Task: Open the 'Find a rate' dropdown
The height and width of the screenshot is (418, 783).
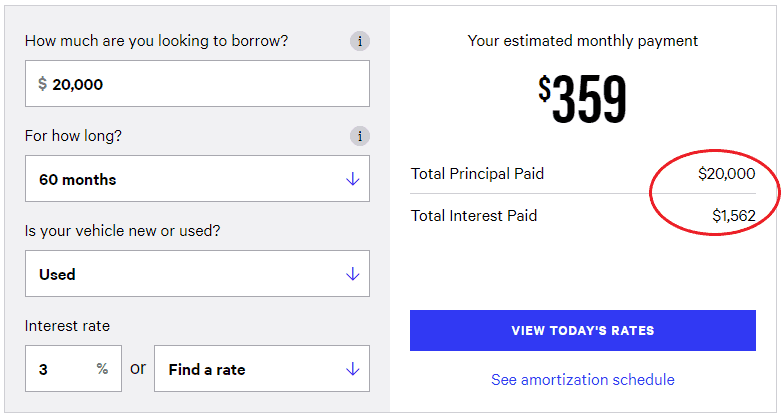Action: tap(262, 369)
